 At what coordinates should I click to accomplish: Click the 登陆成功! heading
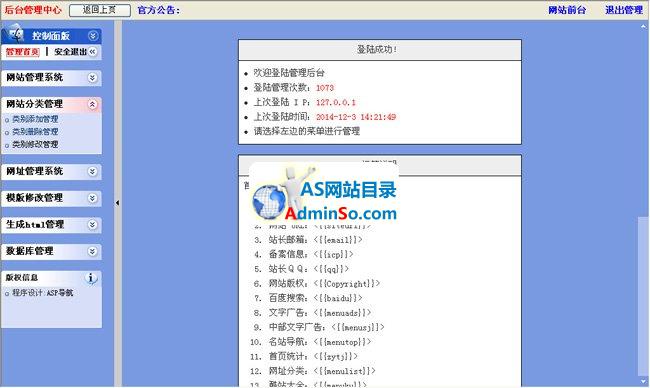click(377, 49)
